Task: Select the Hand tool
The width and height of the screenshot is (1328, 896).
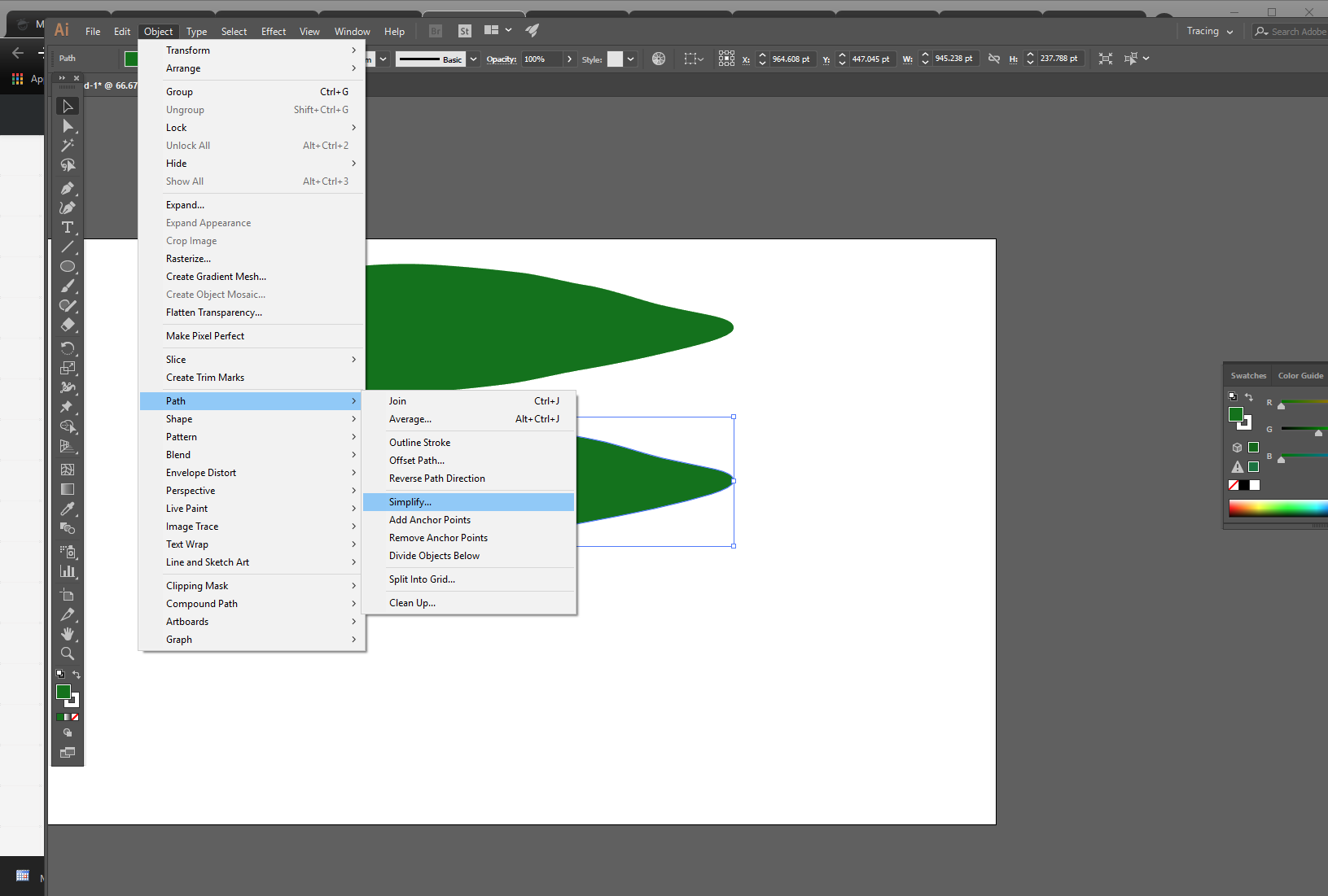Action: click(x=68, y=634)
